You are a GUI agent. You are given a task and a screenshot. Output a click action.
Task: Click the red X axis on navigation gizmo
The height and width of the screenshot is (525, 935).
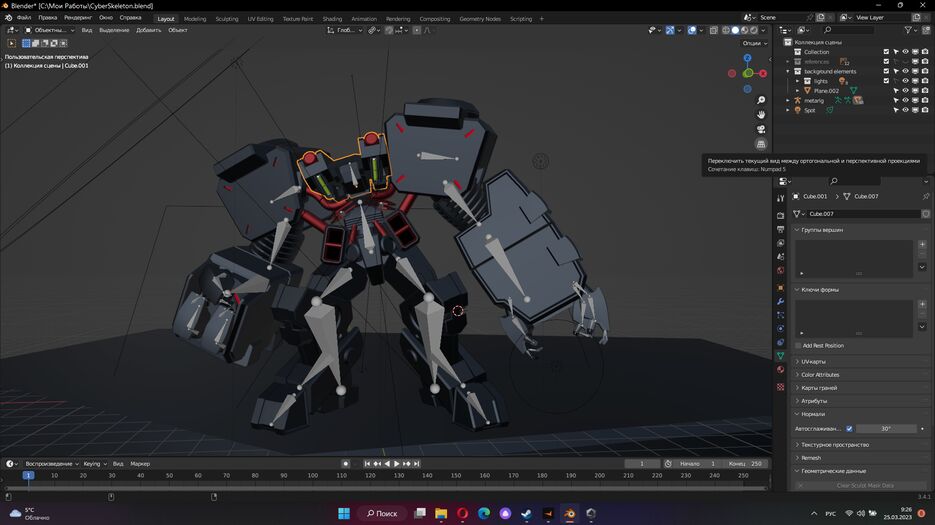pyautogui.click(x=763, y=73)
